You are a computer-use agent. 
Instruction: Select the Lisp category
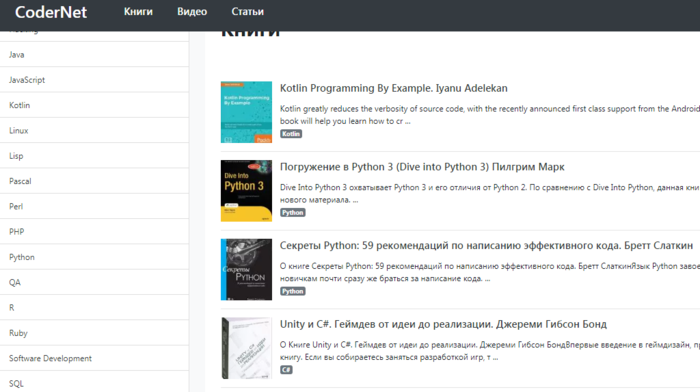pos(94,156)
